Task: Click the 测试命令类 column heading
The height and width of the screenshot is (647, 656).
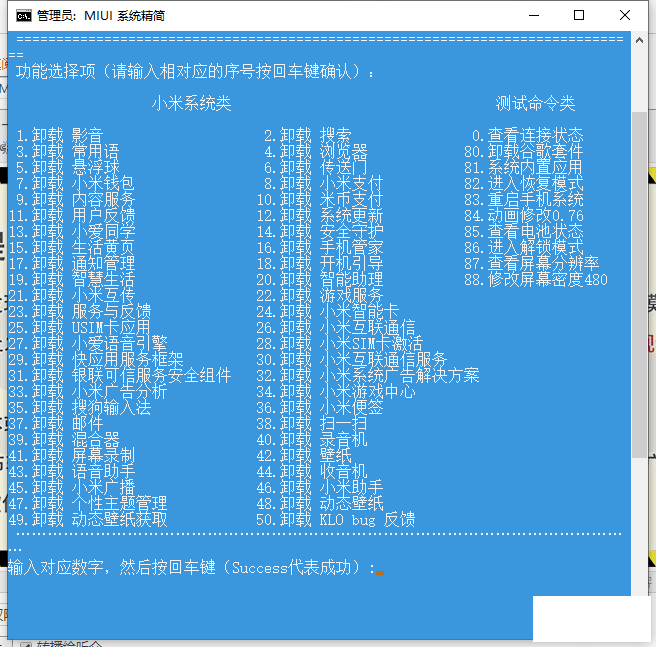Action: coord(535,103)
